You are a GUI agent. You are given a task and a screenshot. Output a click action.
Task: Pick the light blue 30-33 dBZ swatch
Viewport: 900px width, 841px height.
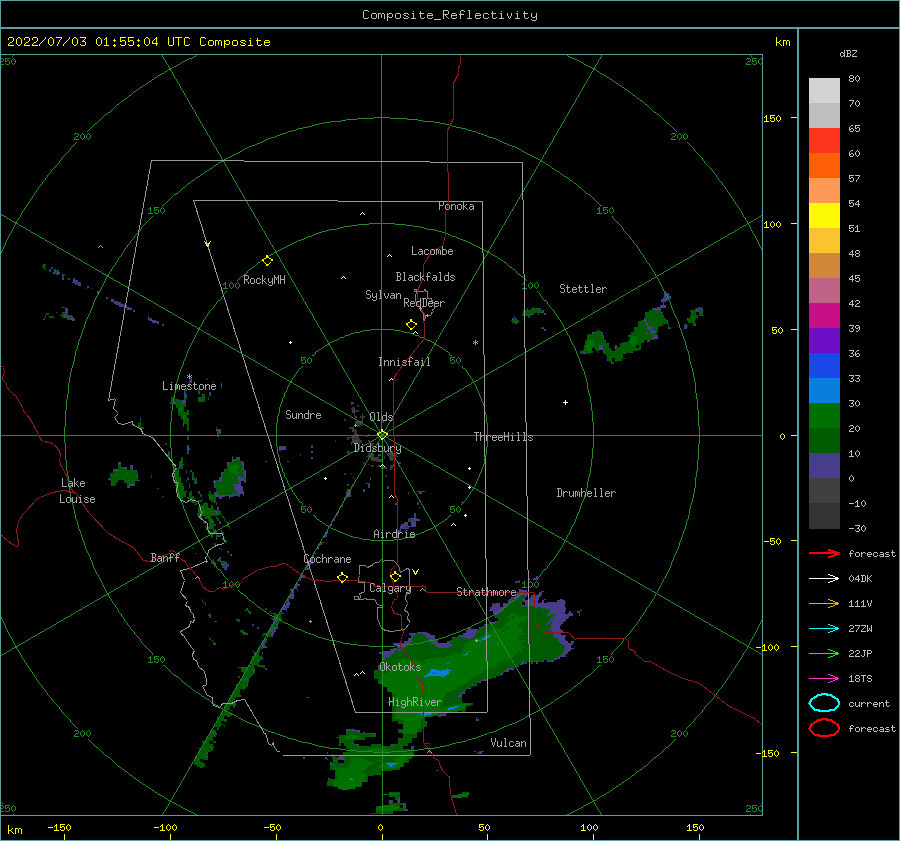824,390
